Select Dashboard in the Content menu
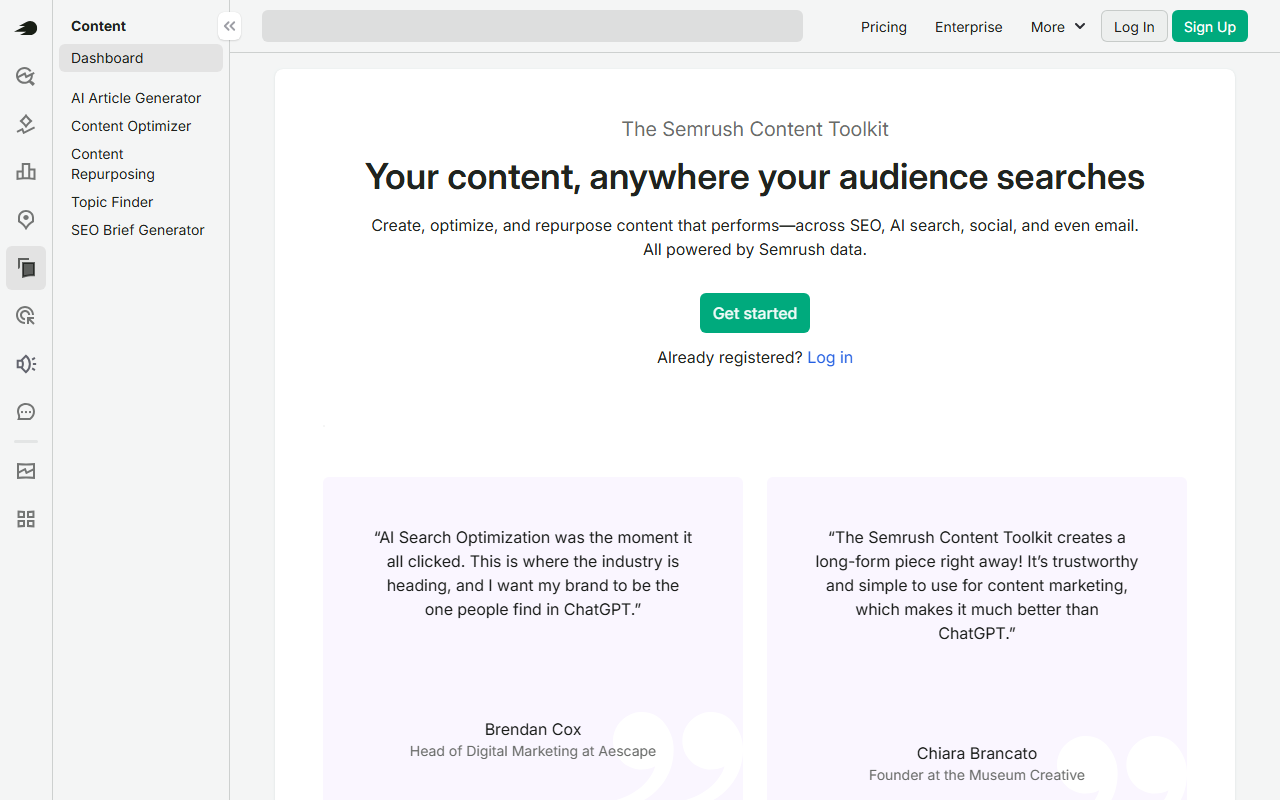 [141, 58]
